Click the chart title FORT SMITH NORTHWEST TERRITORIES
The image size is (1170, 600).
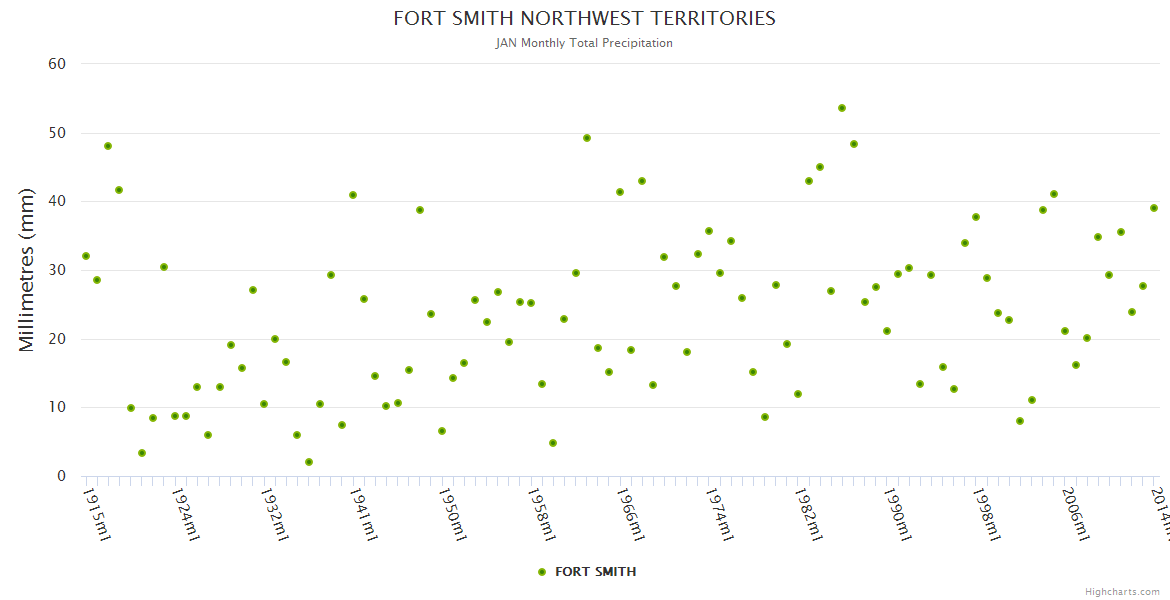584,18
